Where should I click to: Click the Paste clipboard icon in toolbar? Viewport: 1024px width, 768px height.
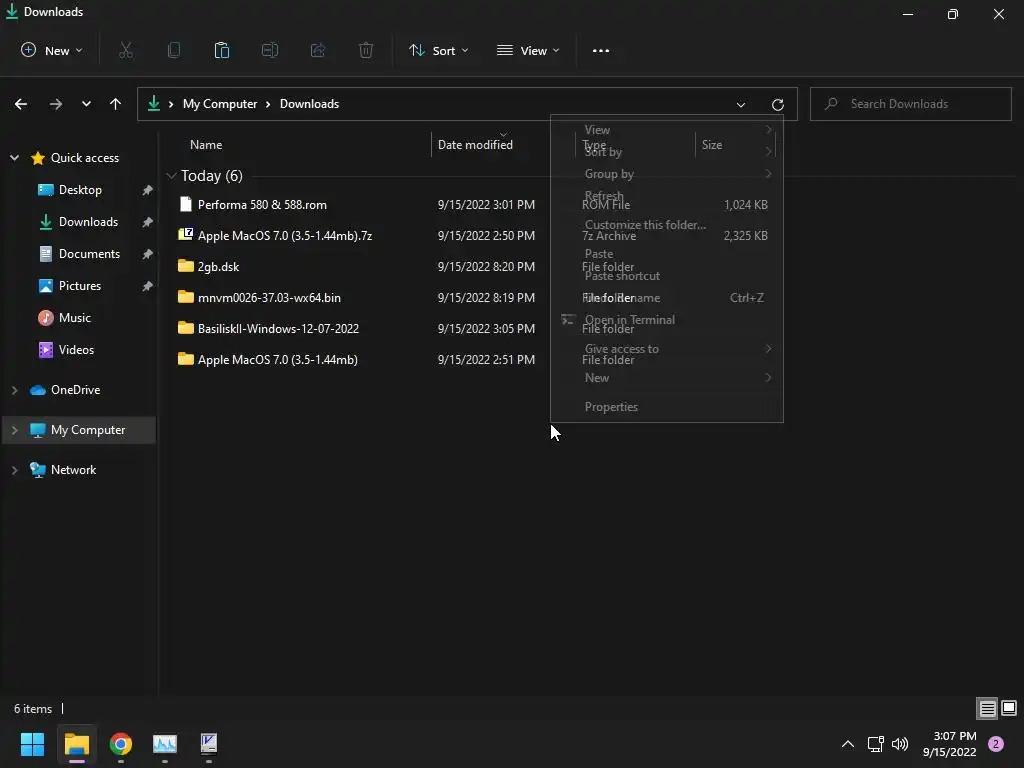[x=222, y=50]
